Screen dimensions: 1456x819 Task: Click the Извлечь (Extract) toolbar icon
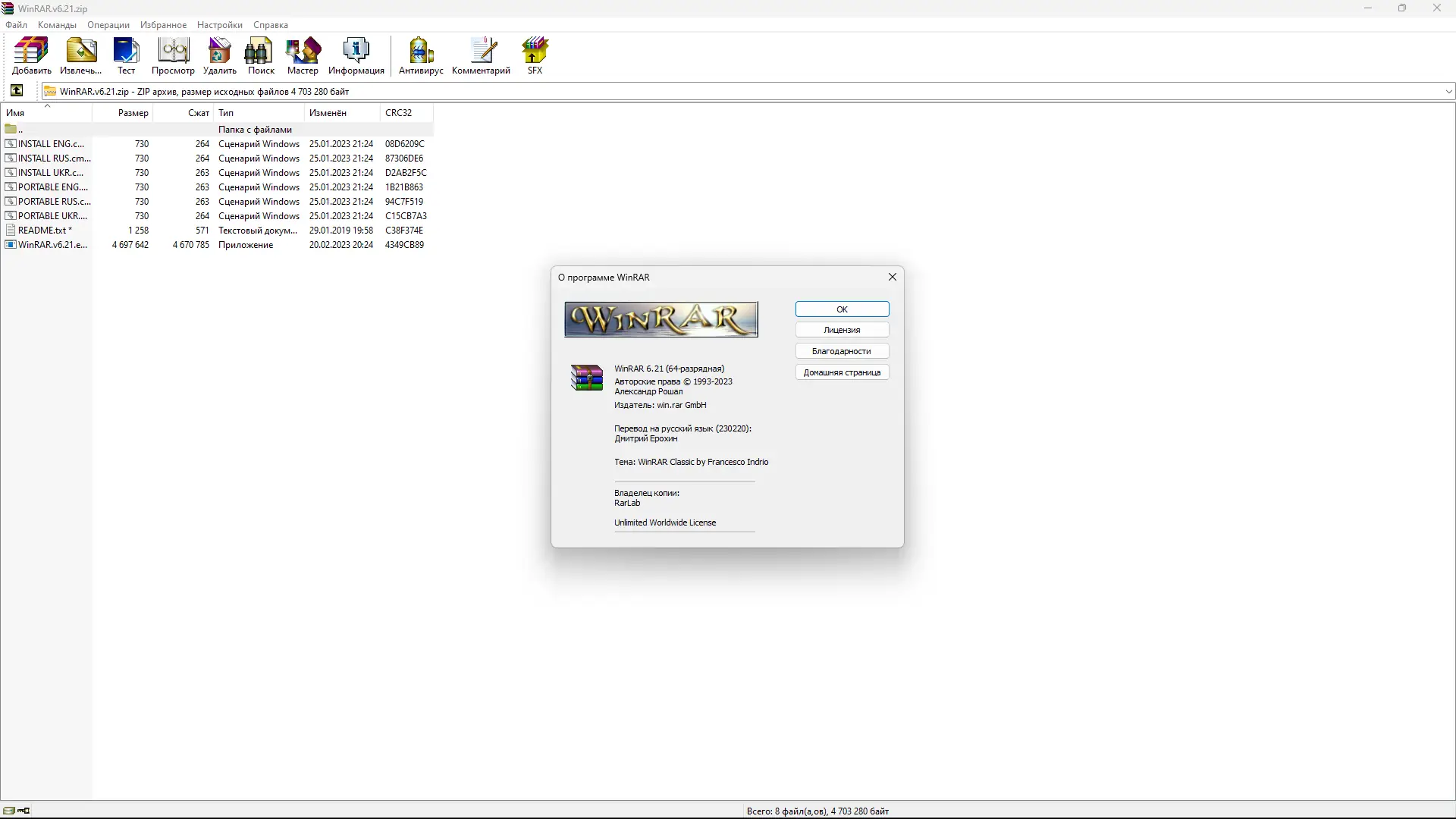80,55
